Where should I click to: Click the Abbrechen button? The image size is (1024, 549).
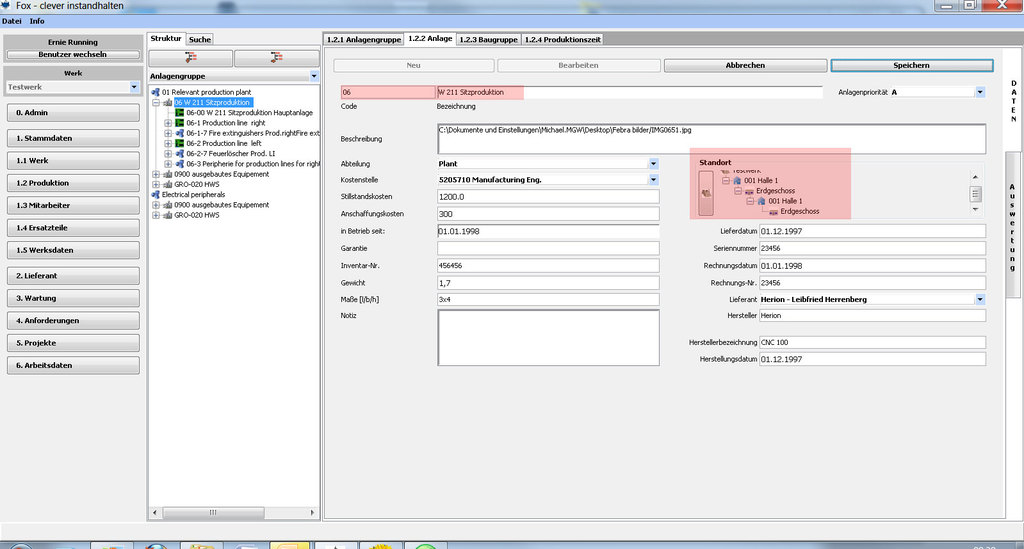(745, 65)
